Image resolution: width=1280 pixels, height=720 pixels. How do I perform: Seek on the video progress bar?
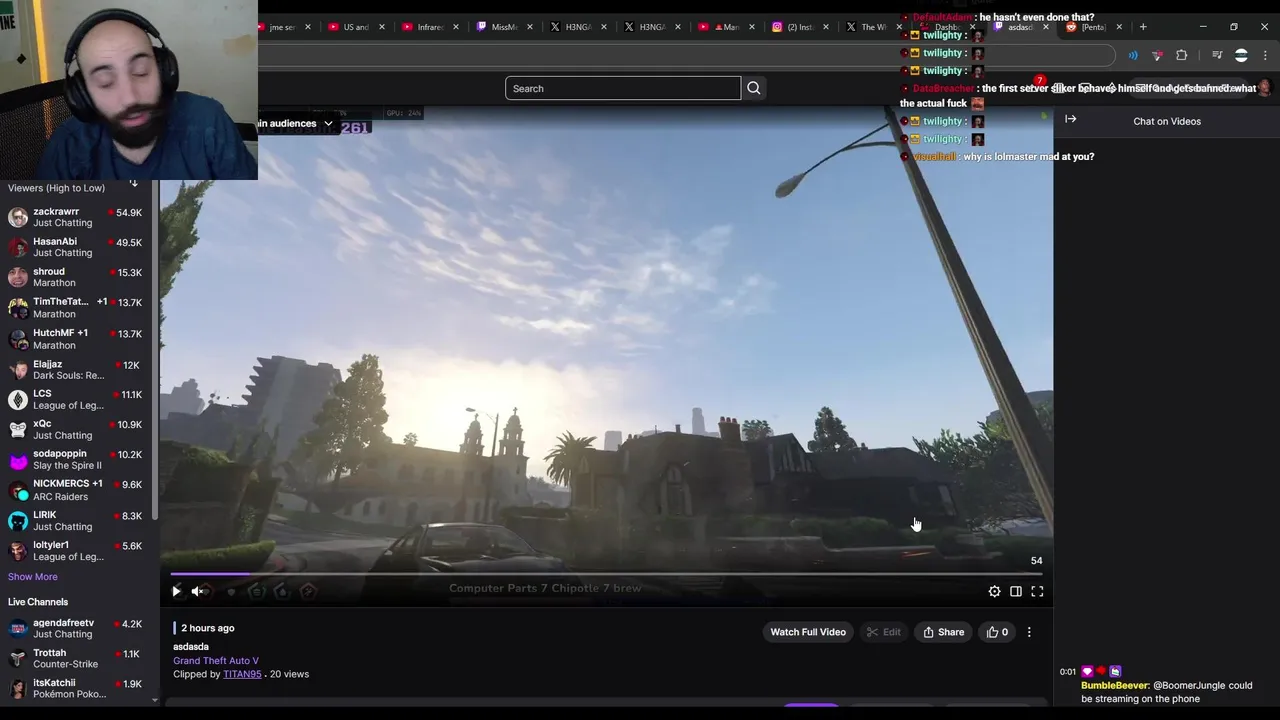[x=606, y=574]
